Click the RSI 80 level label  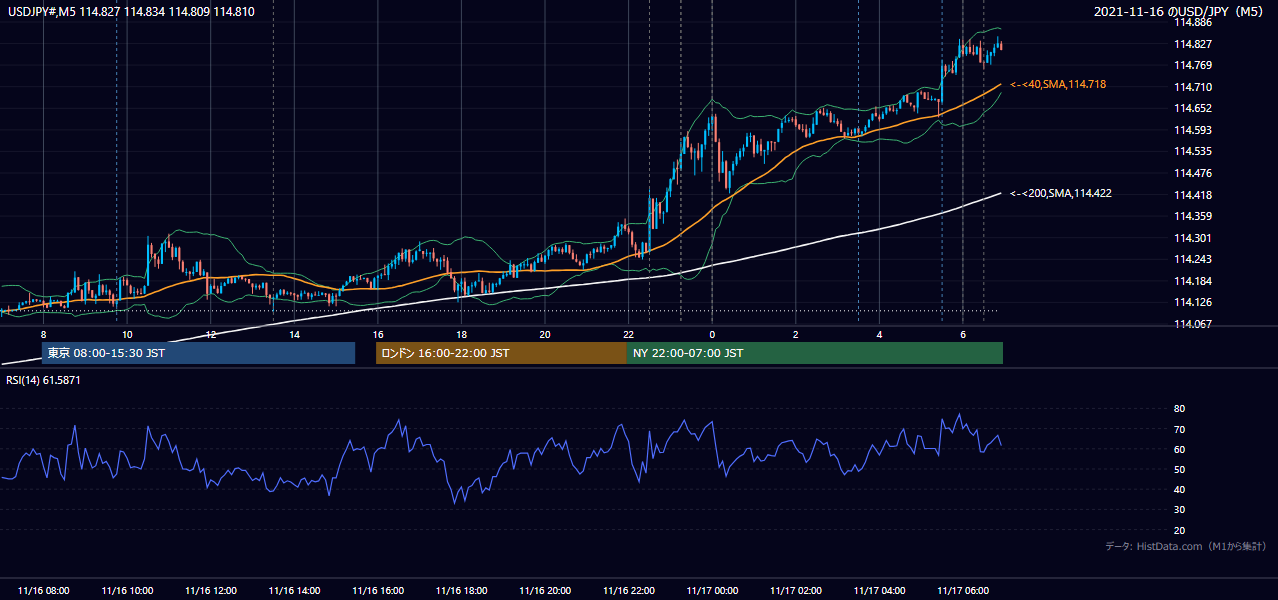point(1179,409)
